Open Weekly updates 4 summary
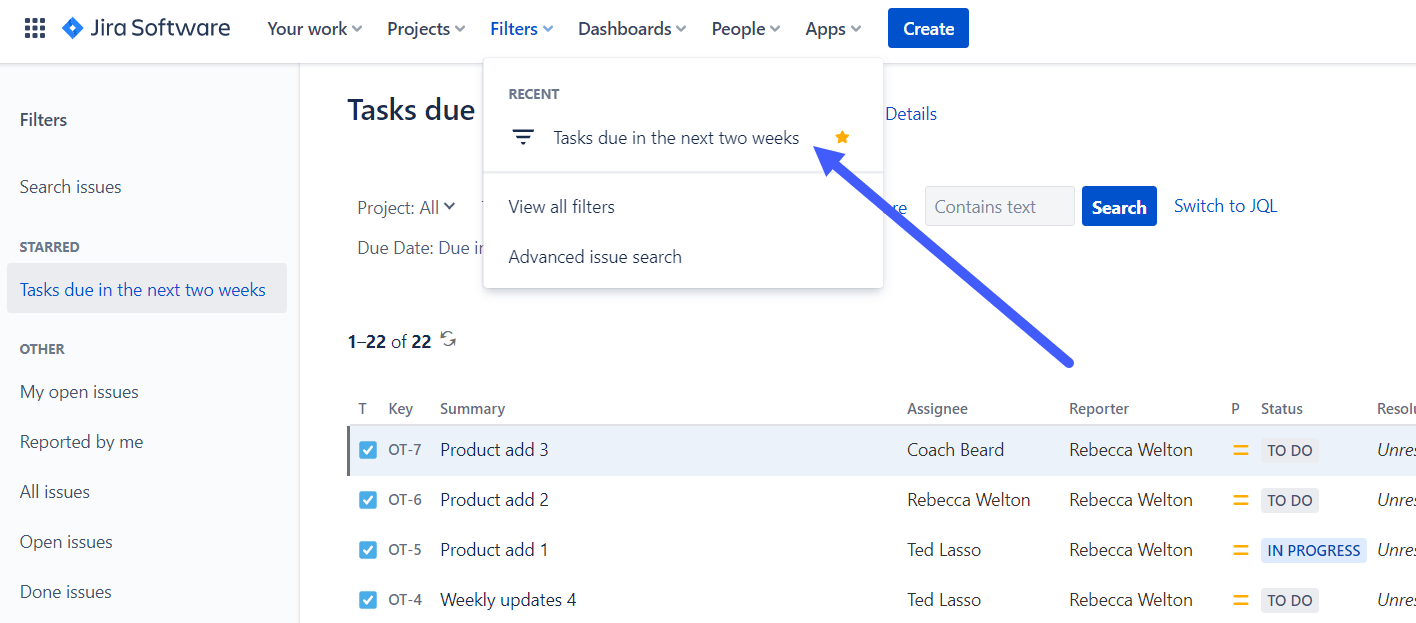1416x623 pixels. coord(508,600)
